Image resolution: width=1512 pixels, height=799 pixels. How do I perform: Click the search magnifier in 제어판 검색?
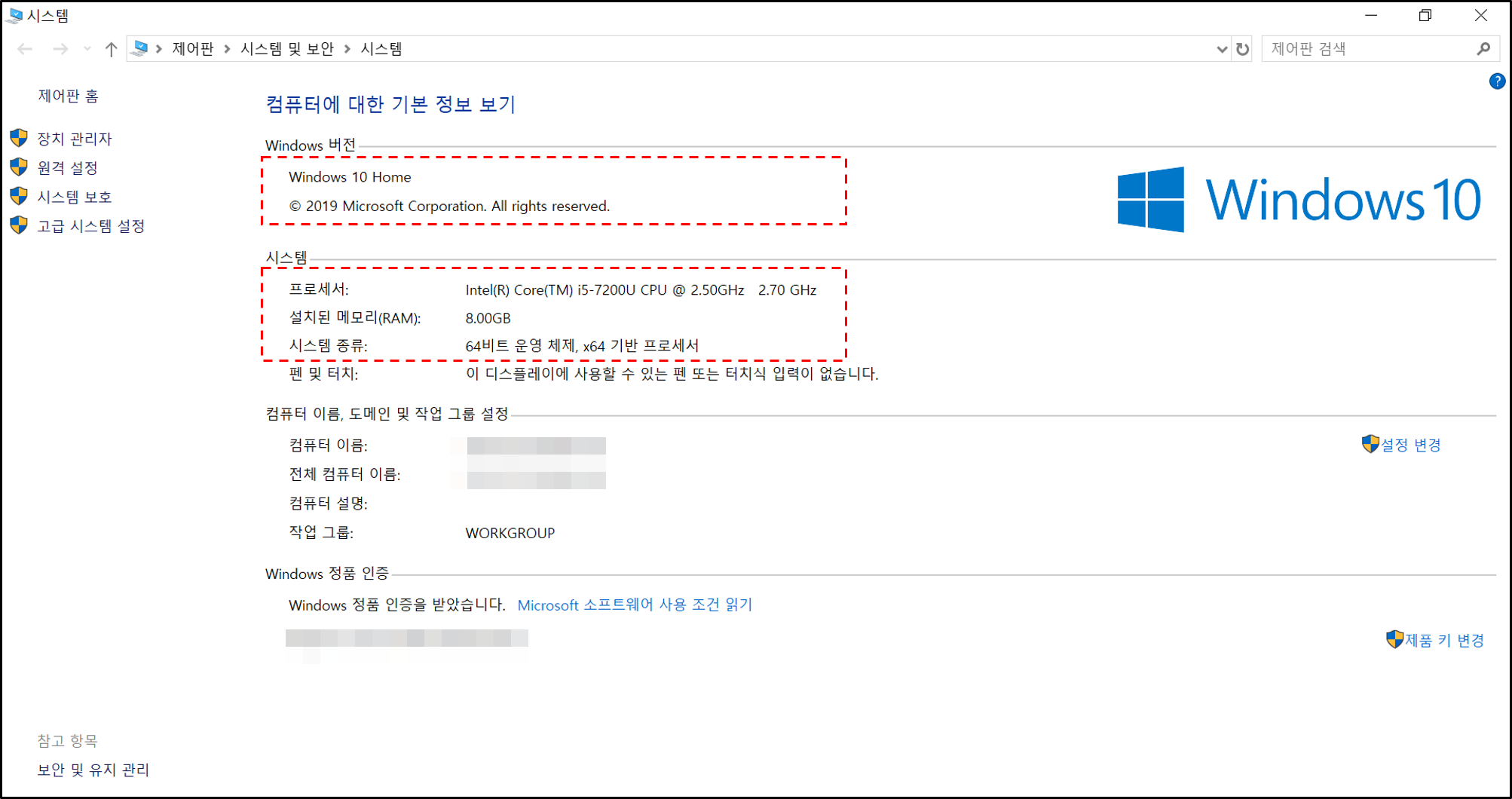pos(1483,48)
